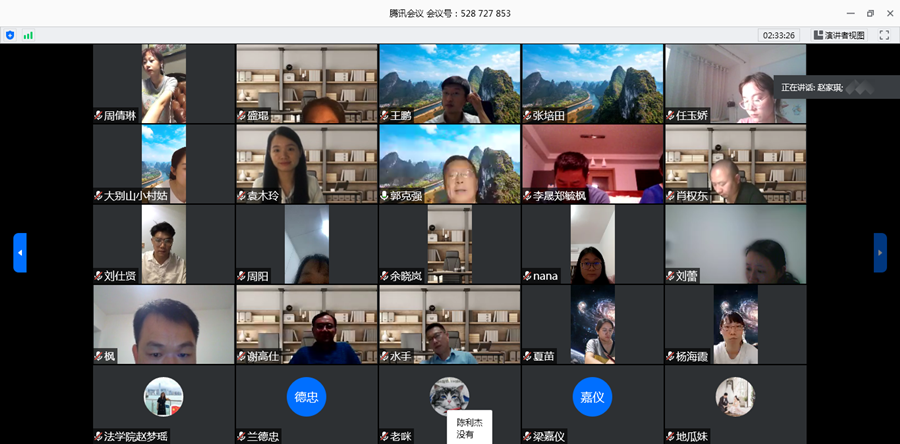
Task: Select the 德忠 blue avatar circle
Action: (306, 396)
